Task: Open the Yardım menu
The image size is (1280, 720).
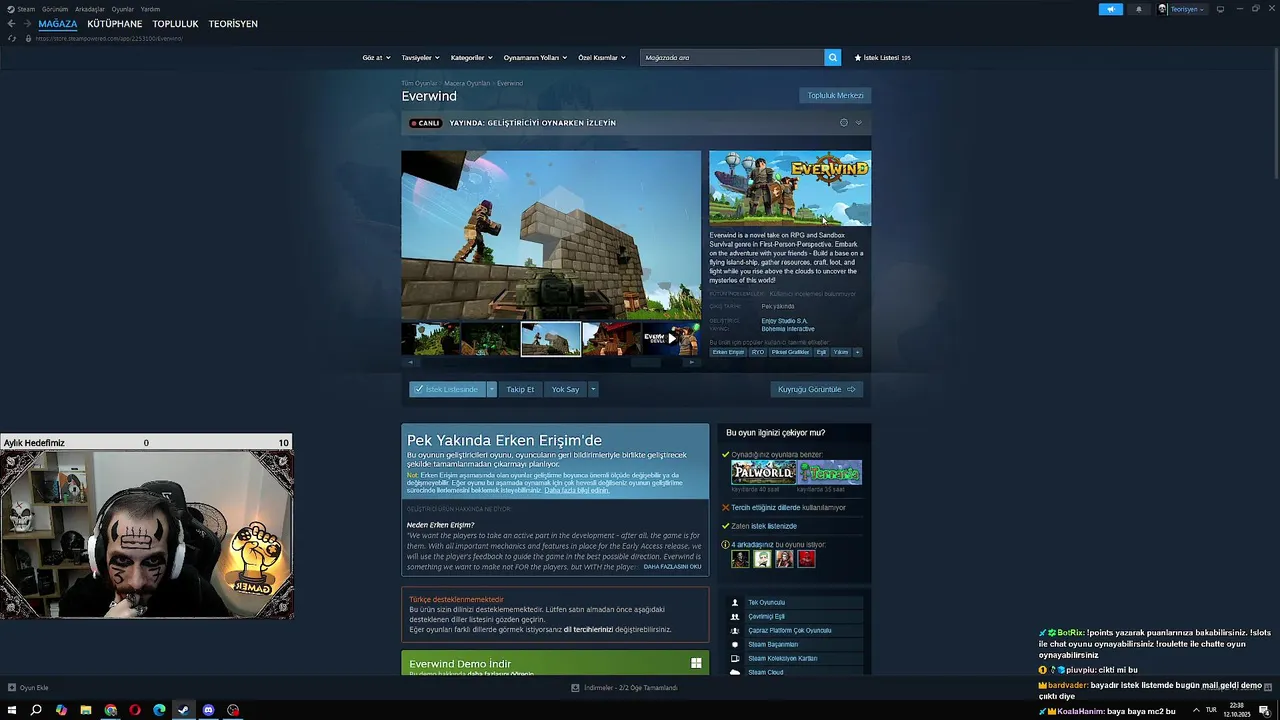Action: click(x=150, y=9)
